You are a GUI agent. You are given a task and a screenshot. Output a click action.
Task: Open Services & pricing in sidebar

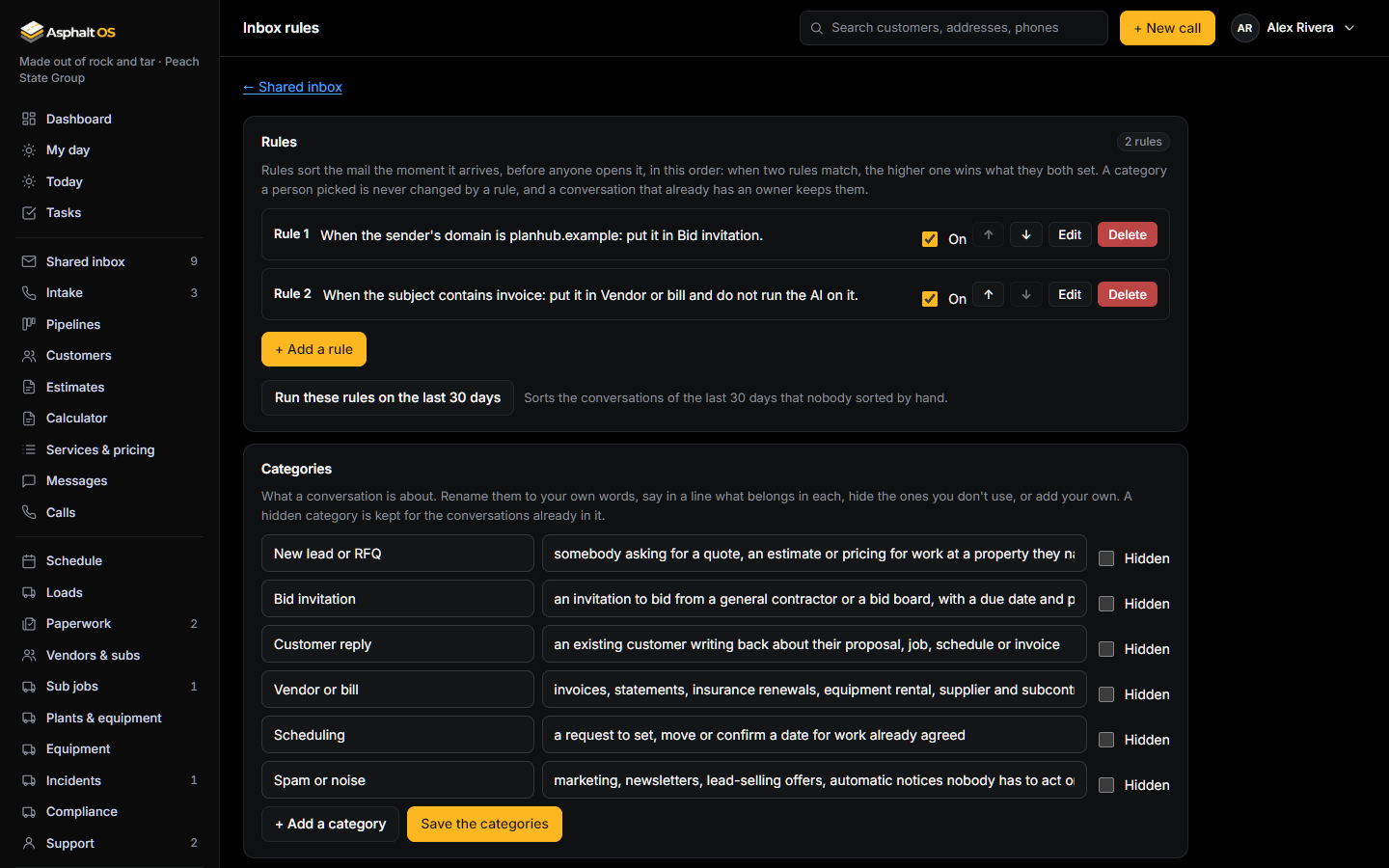(x=111, y=449)
